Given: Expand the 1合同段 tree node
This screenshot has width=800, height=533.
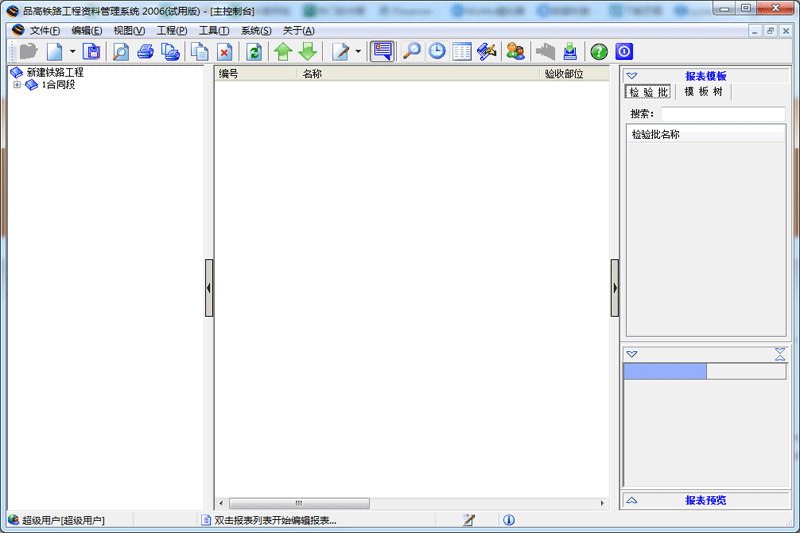Looking at the screenshot, I should [x=17, y=85].
